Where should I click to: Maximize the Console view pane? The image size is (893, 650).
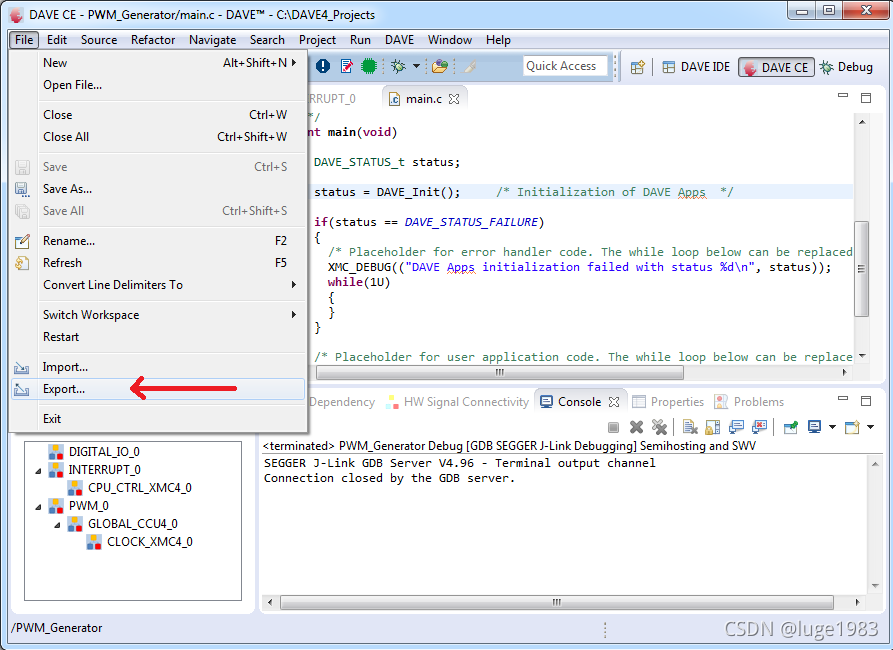[866, 400]
